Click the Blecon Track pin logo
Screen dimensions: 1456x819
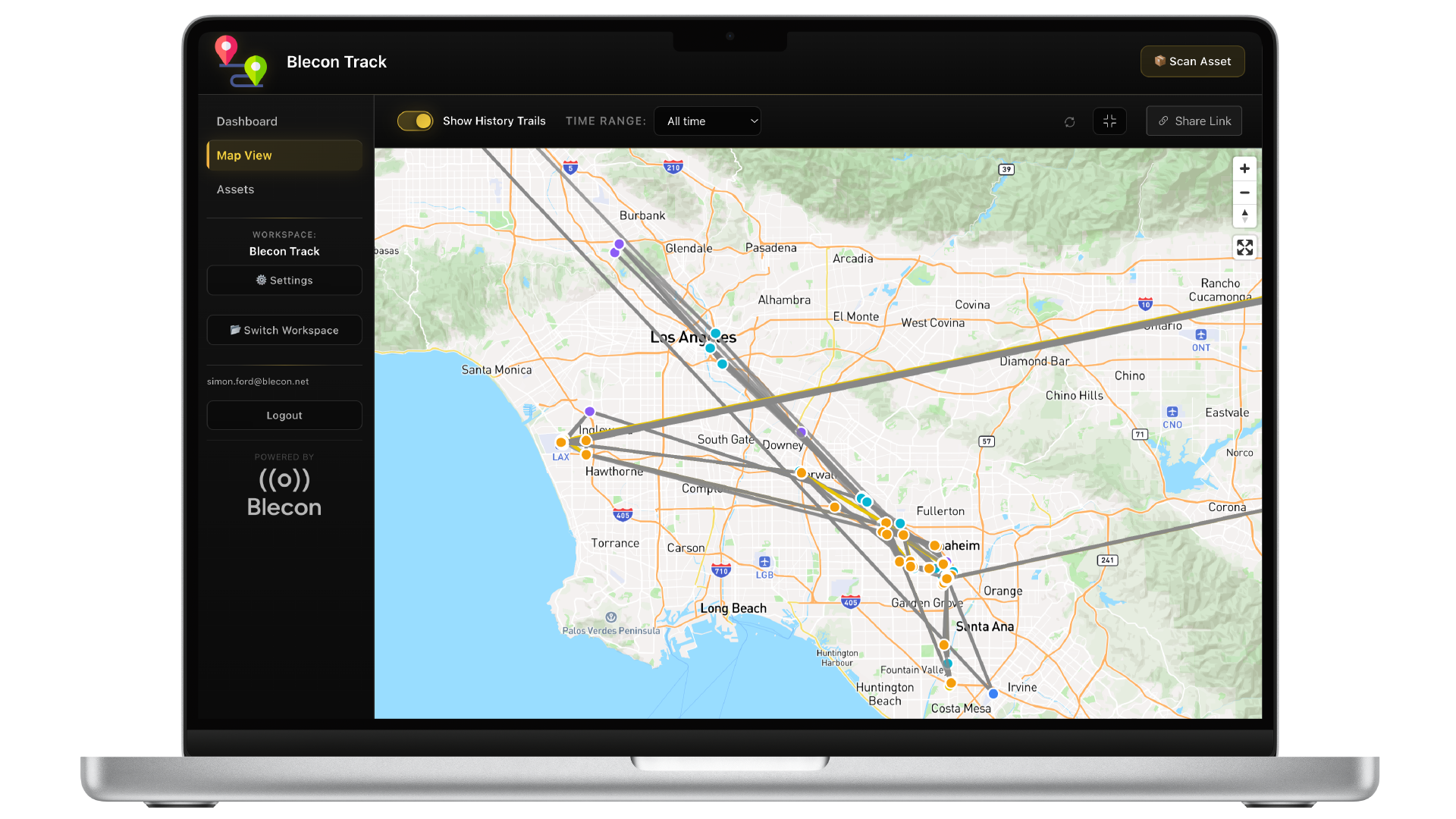coord(240,62)
